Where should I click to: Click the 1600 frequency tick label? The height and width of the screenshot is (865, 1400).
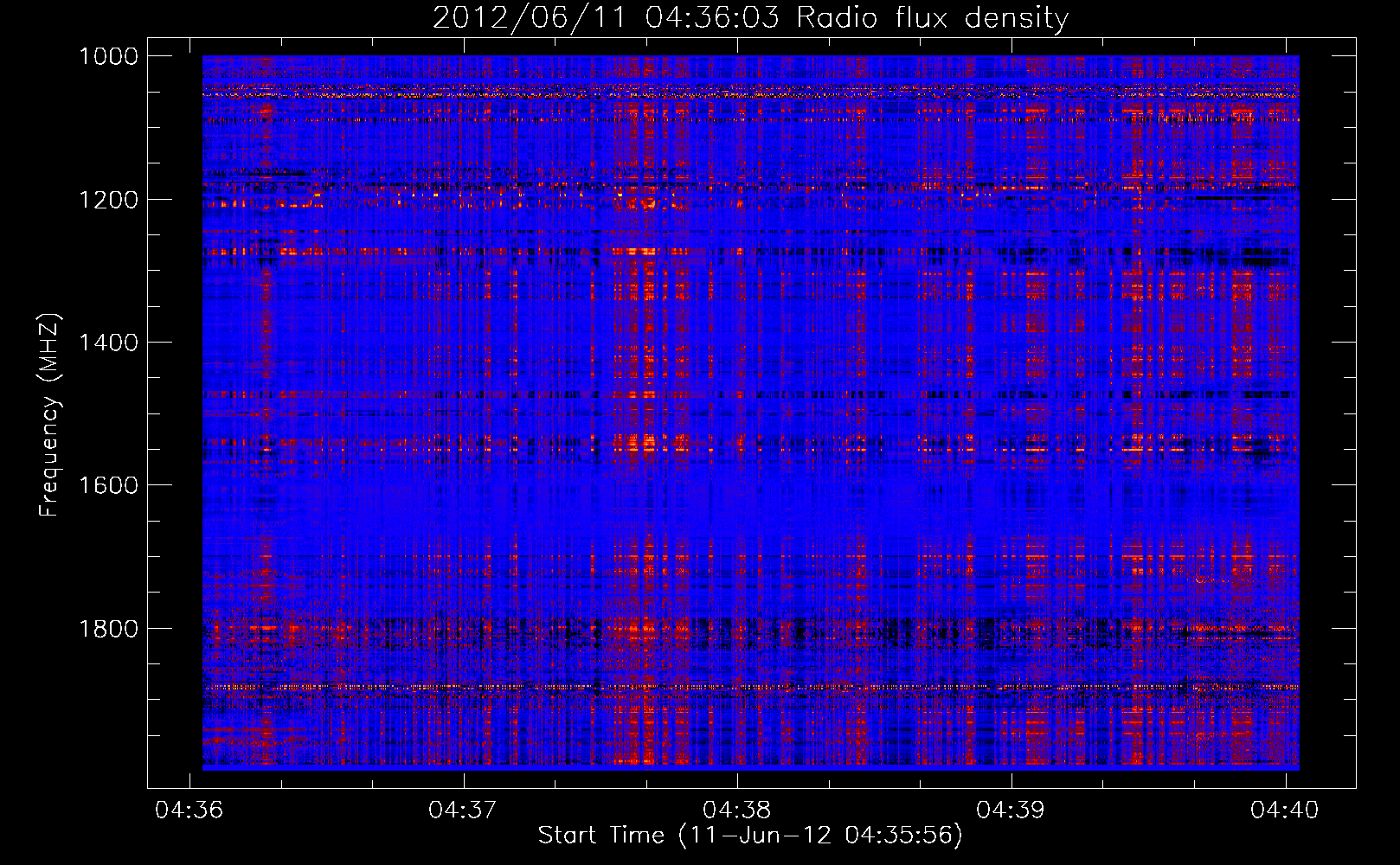(x=108, y=485)
